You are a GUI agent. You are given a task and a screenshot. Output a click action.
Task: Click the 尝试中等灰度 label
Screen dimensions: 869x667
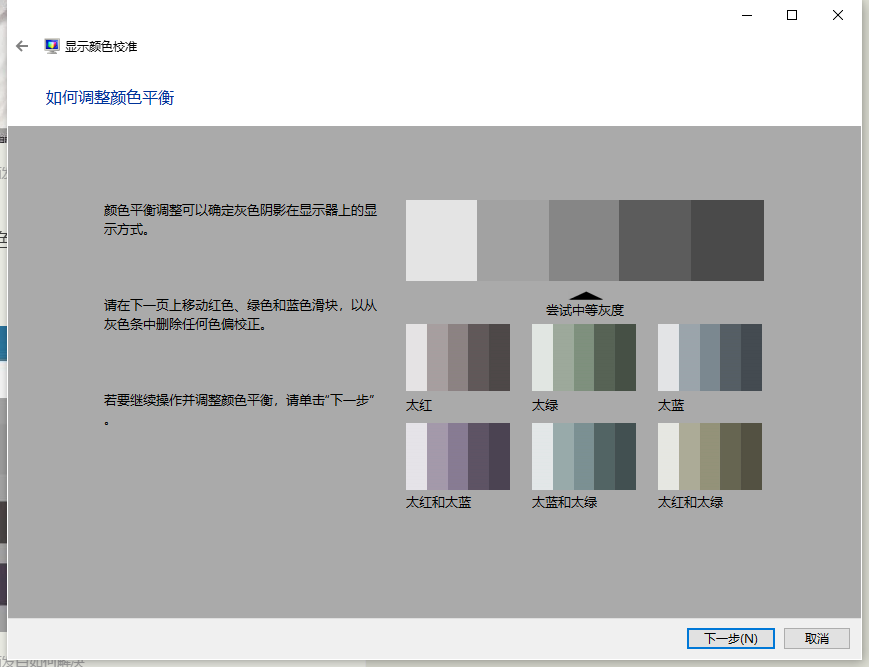point(584,309)
